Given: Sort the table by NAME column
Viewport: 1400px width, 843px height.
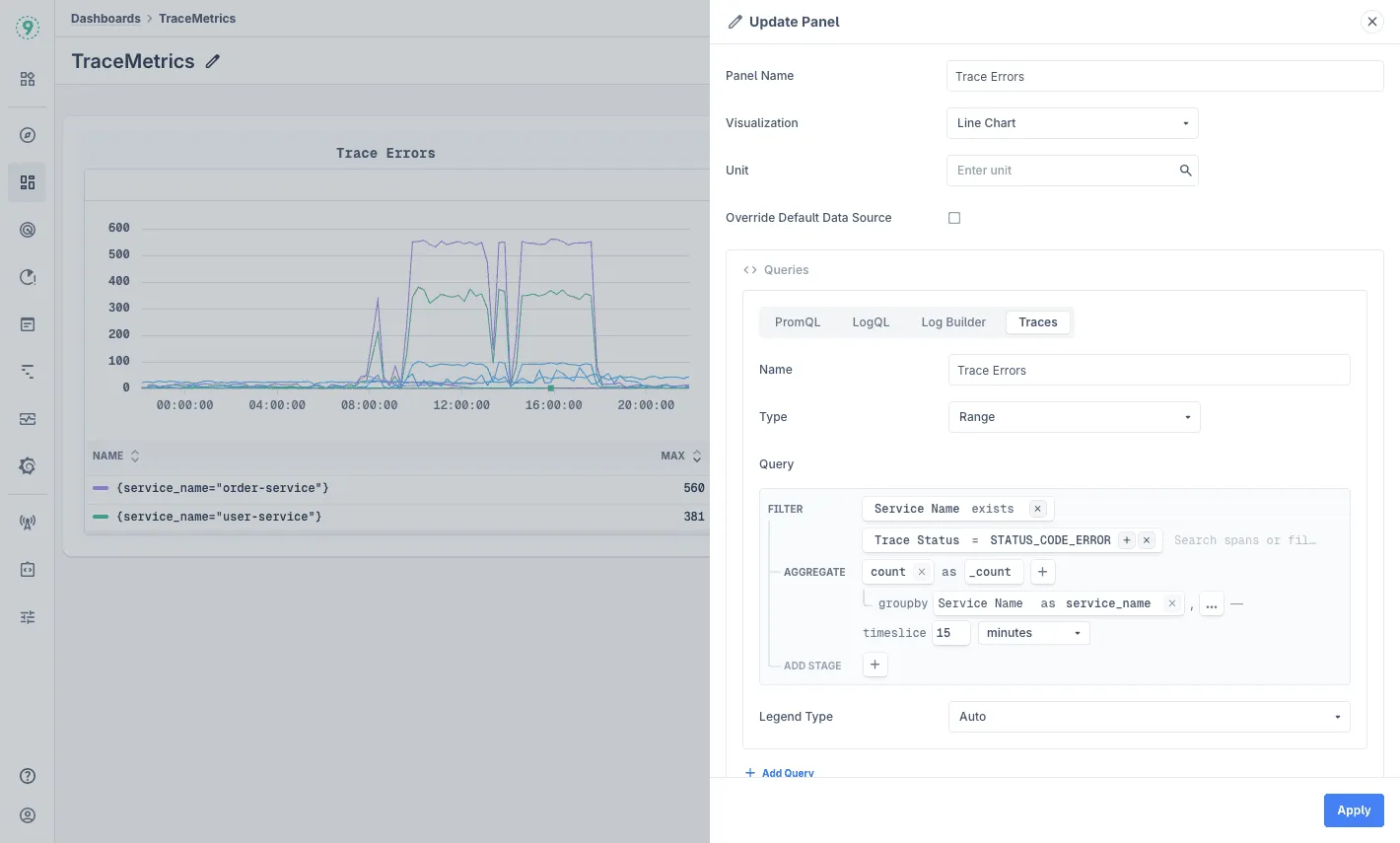Looking at the screenshot, I should pos(116,456).
